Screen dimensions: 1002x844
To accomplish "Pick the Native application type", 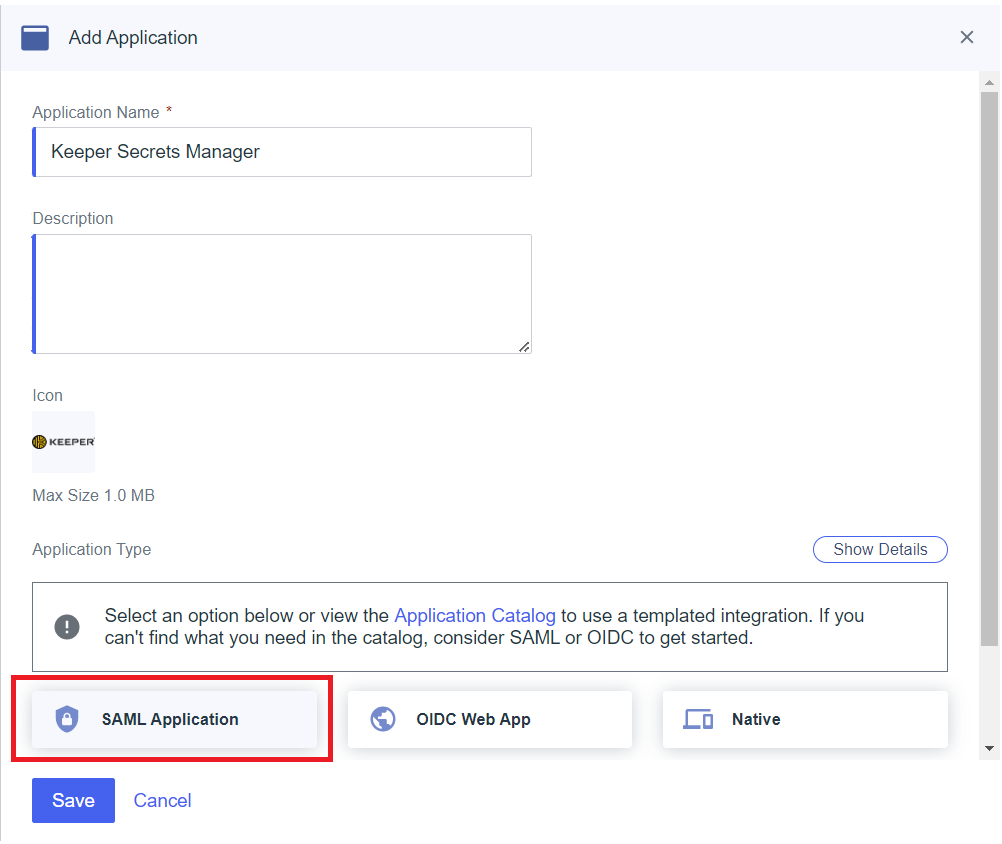I will click(x=804, y=719).
